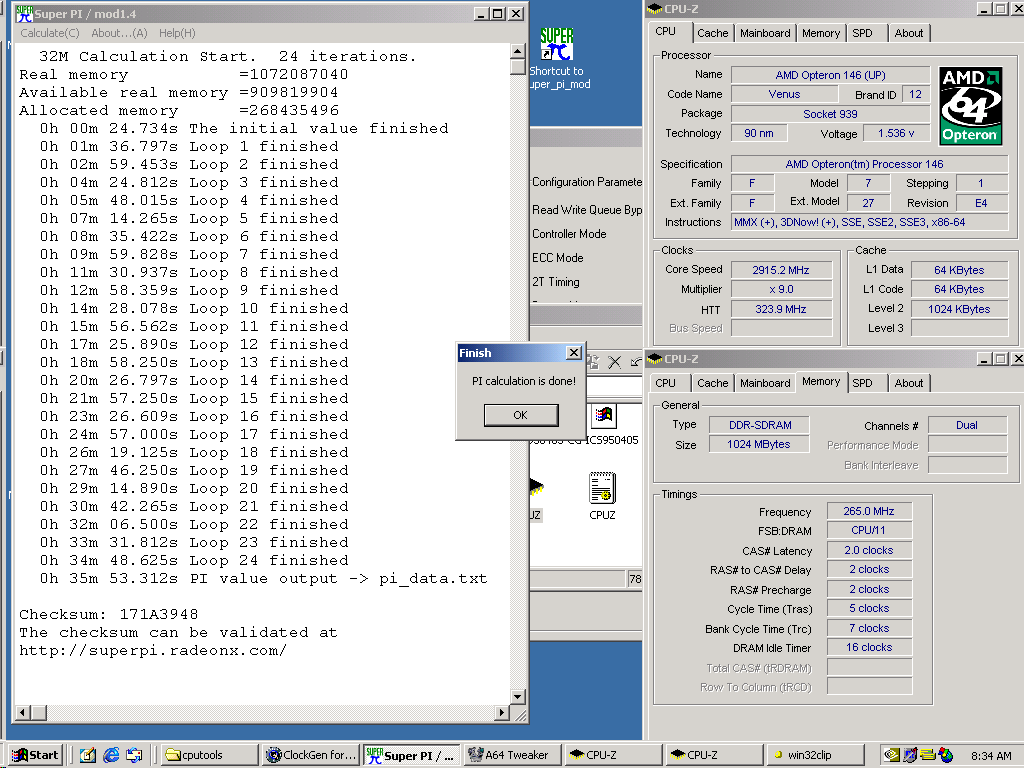Viewport: 1024px width, 768px height.
Task: Launch Internet Explorer from quick launch
Action: tap(112, 755)
